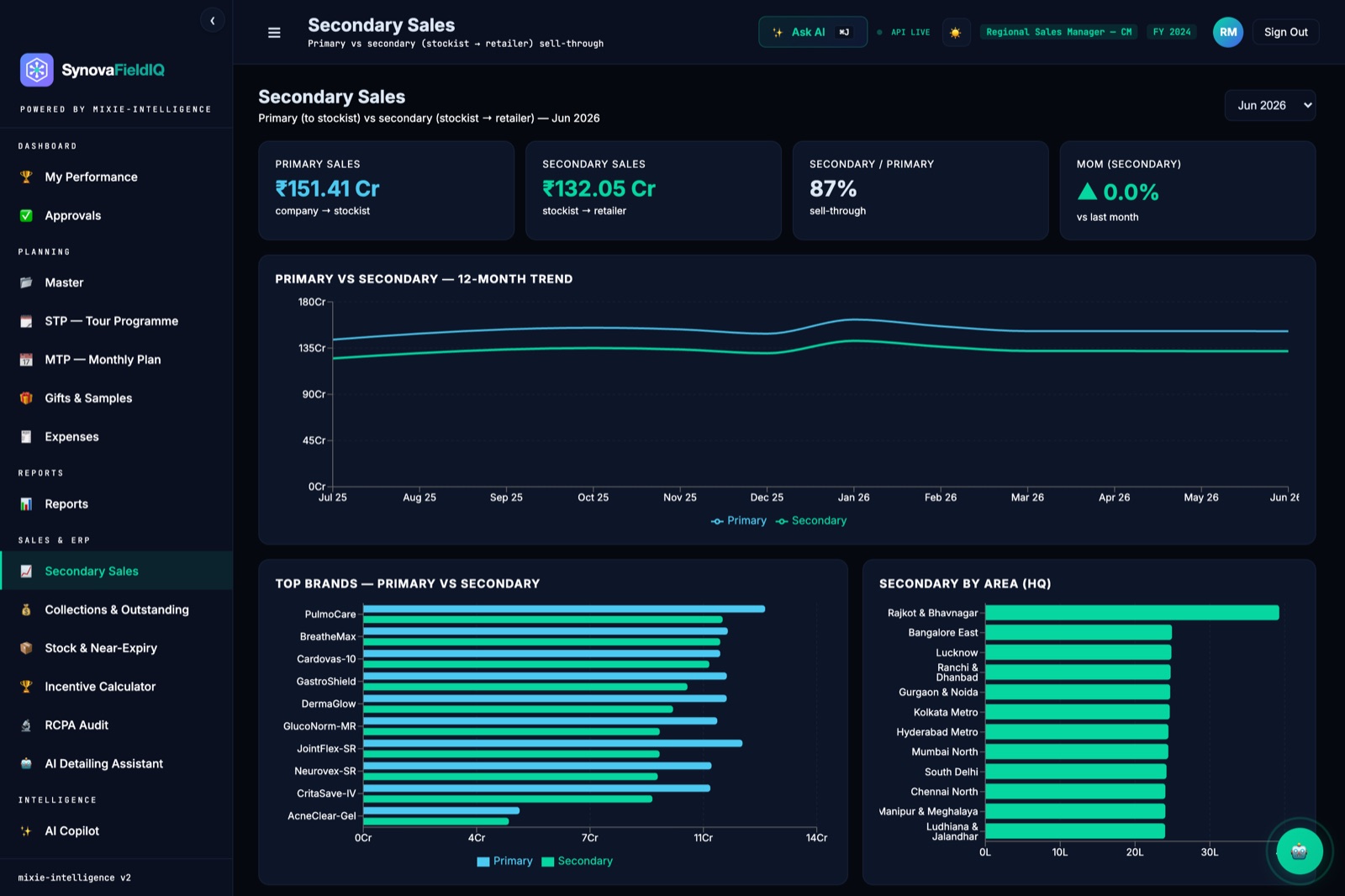1345x896 pixels.
Task: Click the Primary Sales ₹151.41 Cr card
Action: pos(386,191)
